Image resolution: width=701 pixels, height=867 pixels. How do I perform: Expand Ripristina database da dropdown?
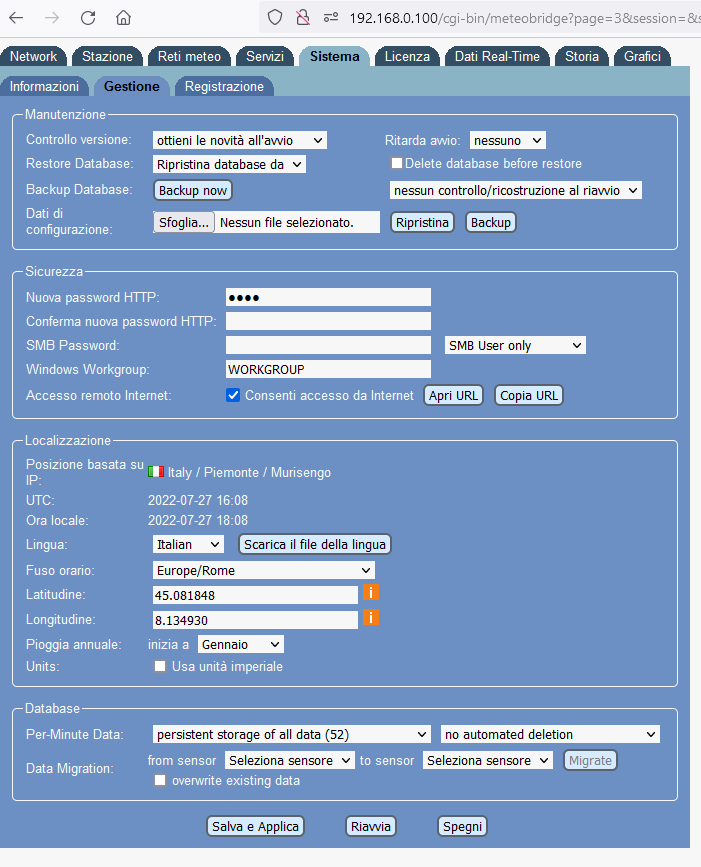point(229,164)
